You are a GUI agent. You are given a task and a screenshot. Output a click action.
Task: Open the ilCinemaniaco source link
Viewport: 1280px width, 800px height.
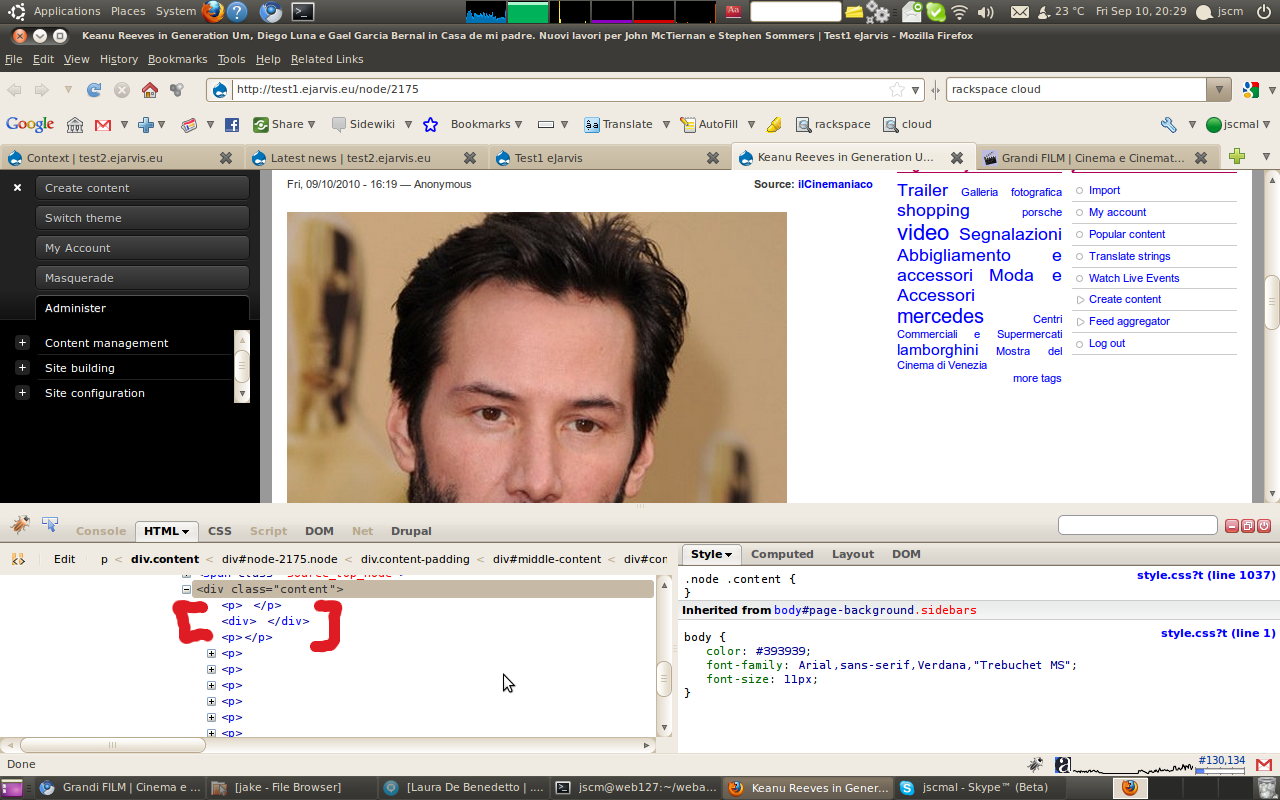coord(835,184)
